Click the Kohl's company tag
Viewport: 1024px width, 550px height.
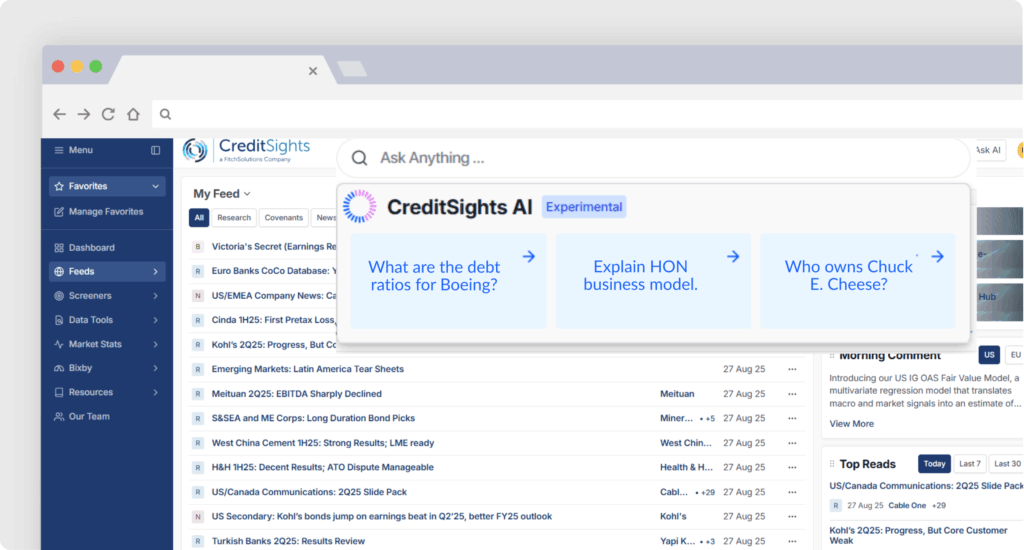(673, 516)
